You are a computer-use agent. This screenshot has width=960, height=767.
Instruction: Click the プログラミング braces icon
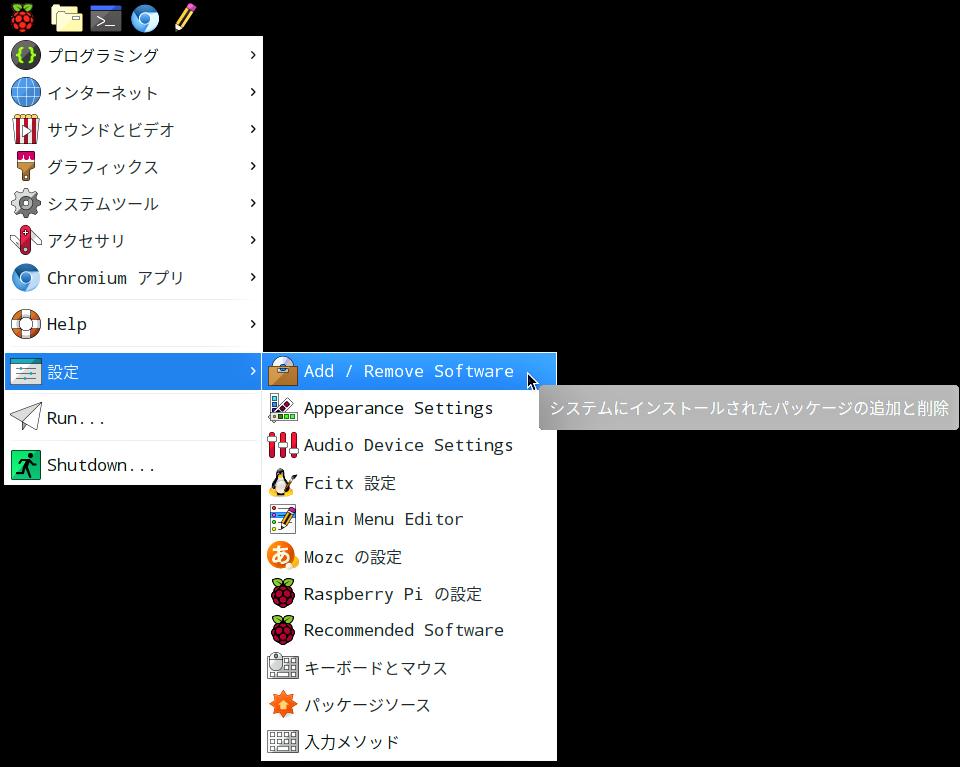tap(26, 55)
